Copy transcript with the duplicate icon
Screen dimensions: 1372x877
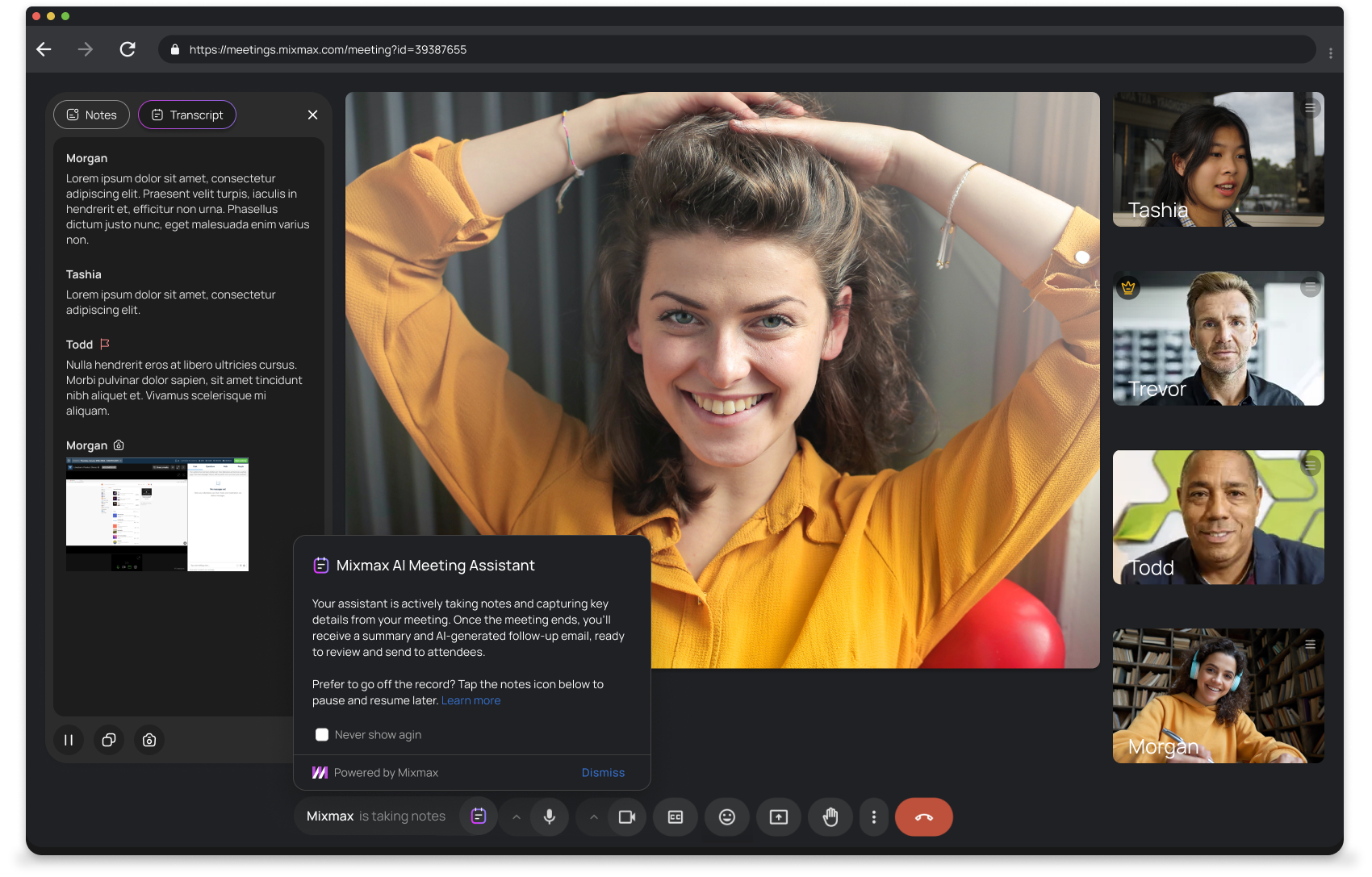[x=109, y=740]
